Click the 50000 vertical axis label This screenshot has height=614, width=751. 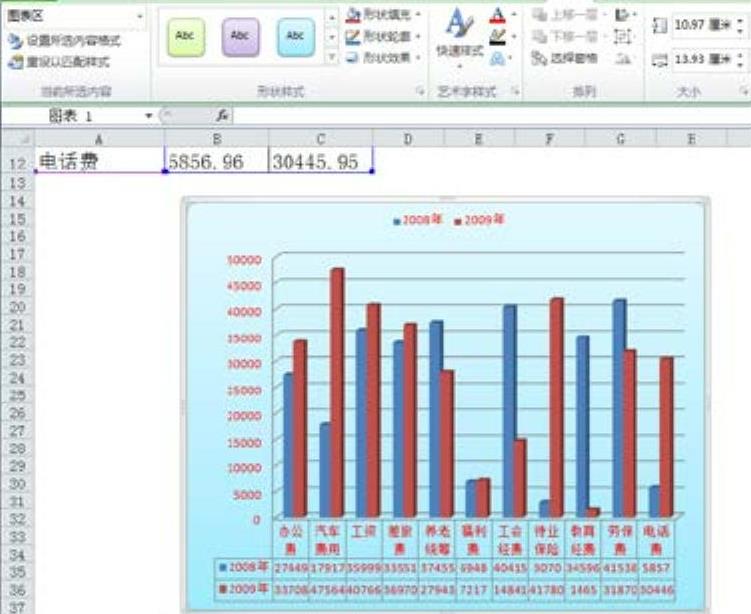tap(244, 260)
